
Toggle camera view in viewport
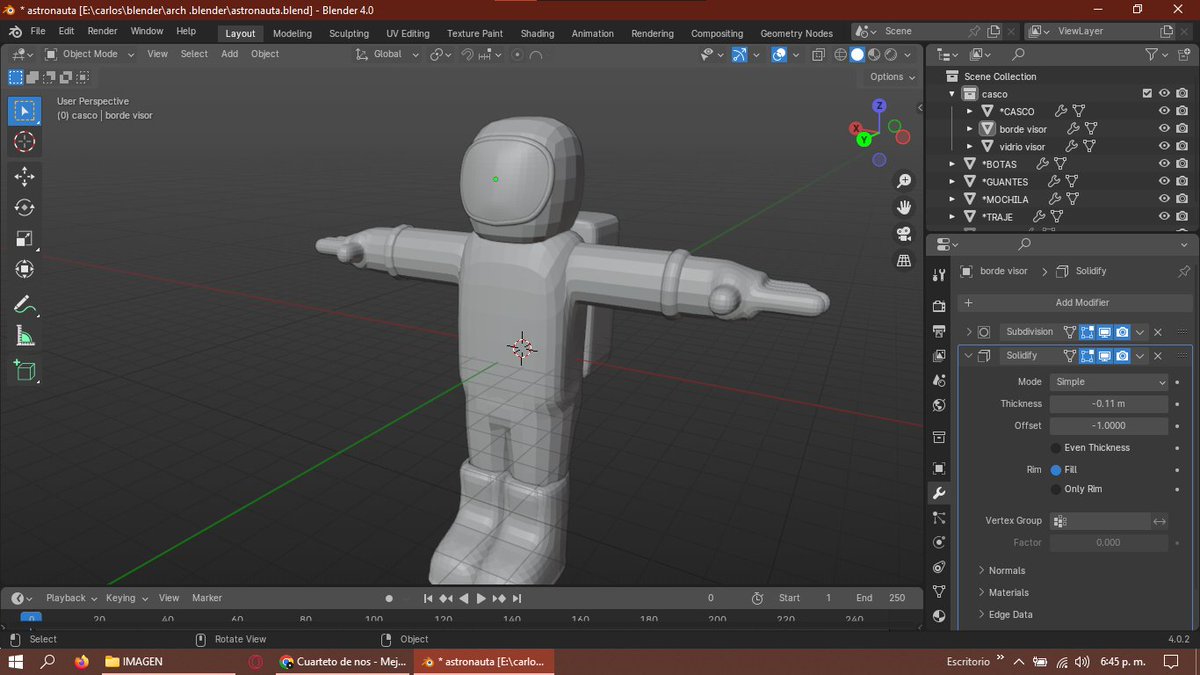click(904, 234)
